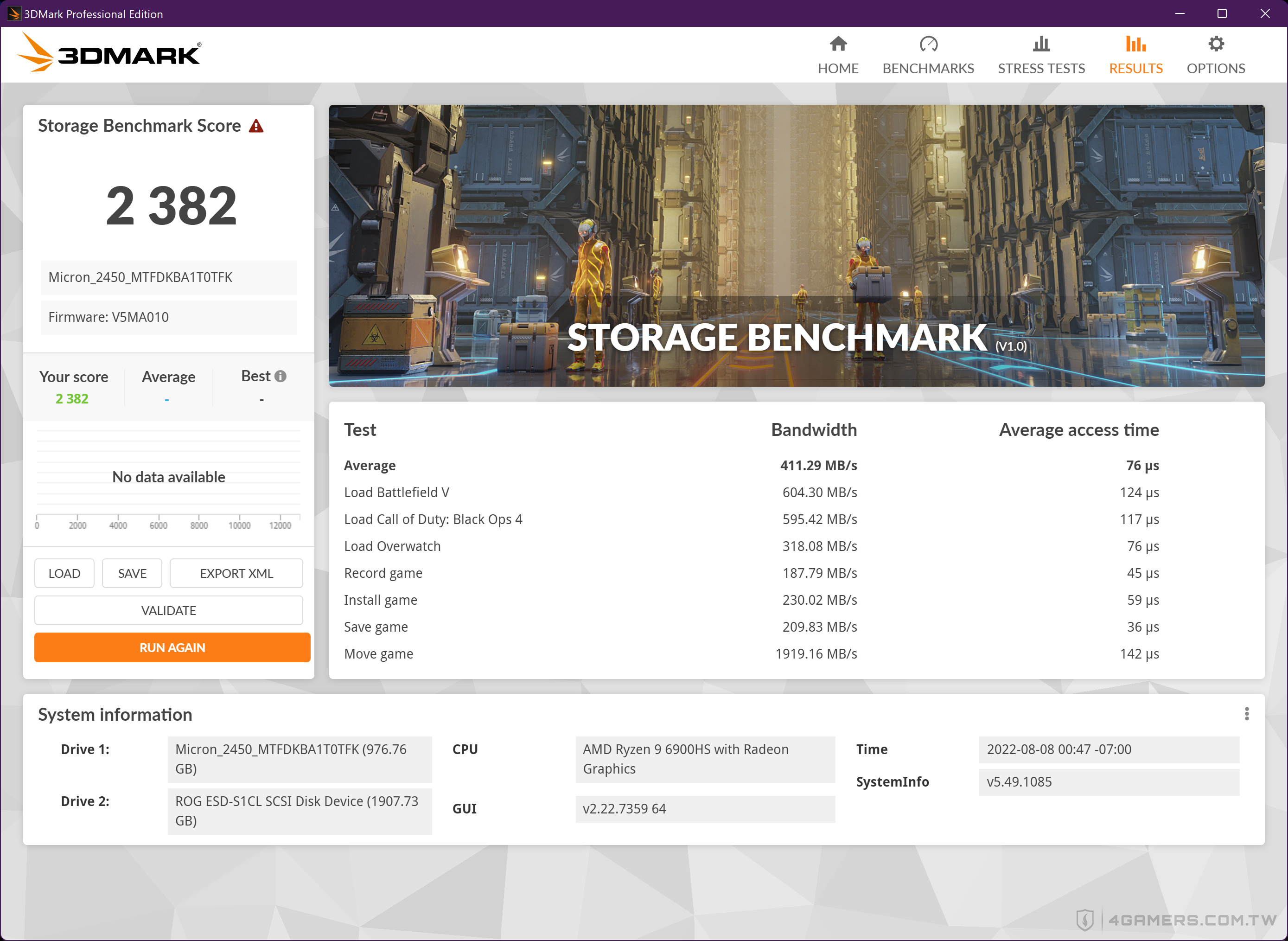Click Drive 2 ROG ESD-S1CL field
Screen dimensions: 1288x941
click(x=300, y=811)
